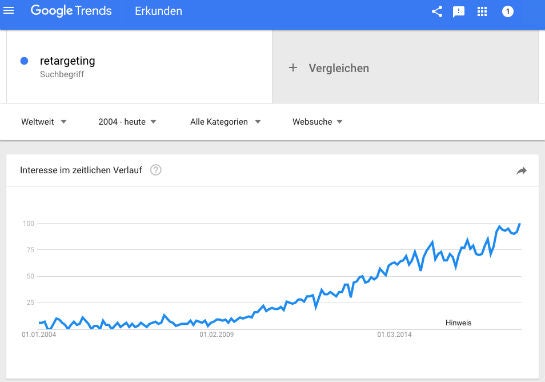Go to the Erkunden section
The width and height of the screenshot is (545, 382).
point(158,11)
